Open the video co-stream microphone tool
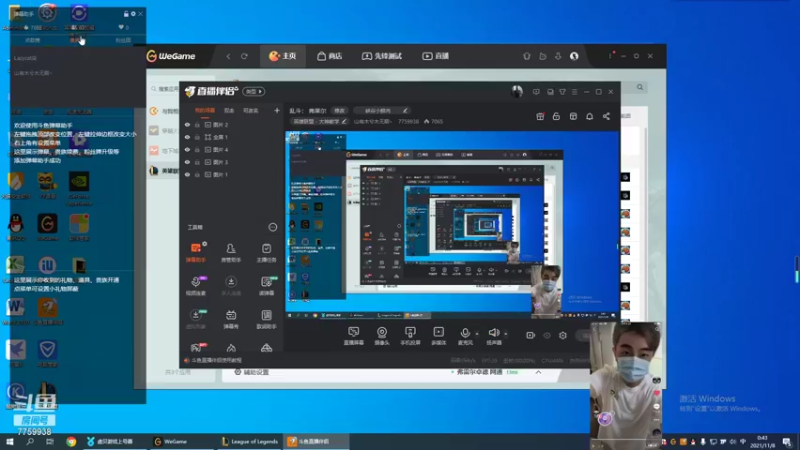The width and height of the screenshot is (800, 450). (x=195, y=285)
